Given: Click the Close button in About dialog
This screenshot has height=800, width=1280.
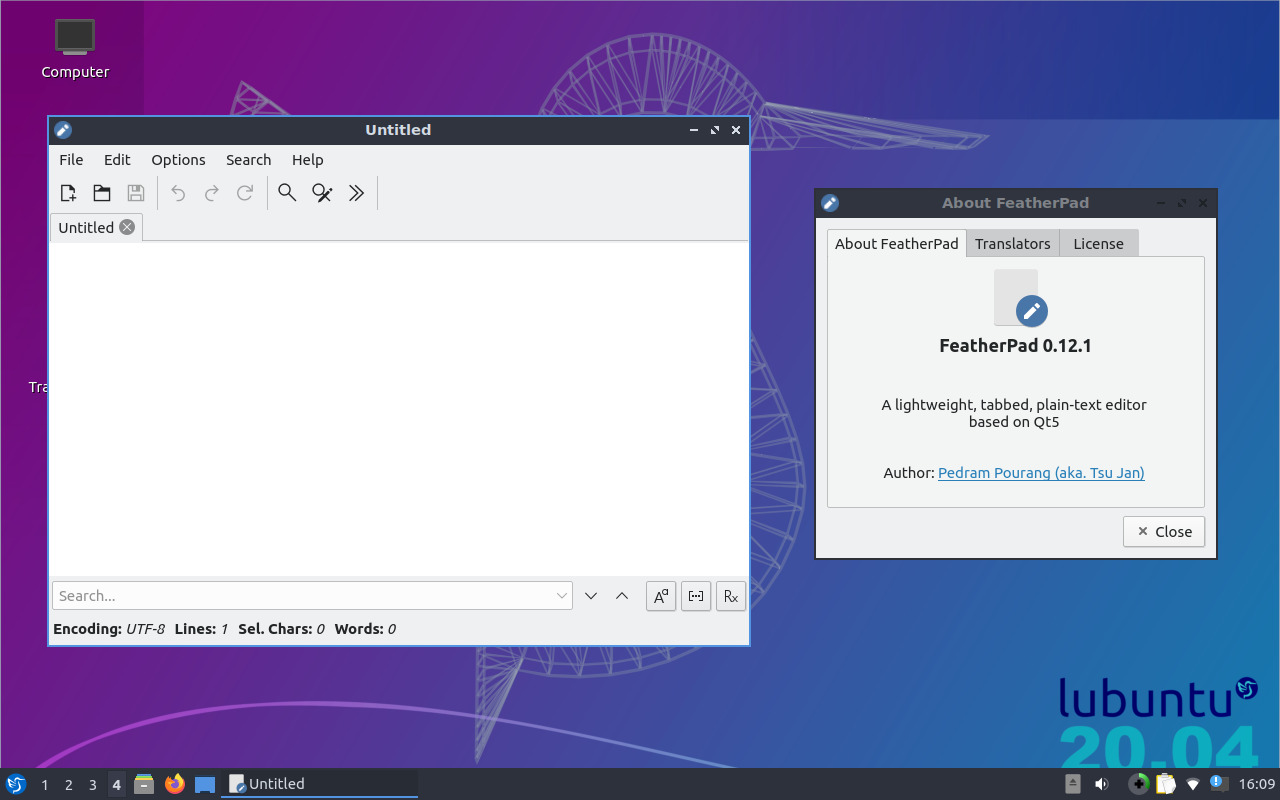Looking at the screenshot, I should (x=1164, y=532).
